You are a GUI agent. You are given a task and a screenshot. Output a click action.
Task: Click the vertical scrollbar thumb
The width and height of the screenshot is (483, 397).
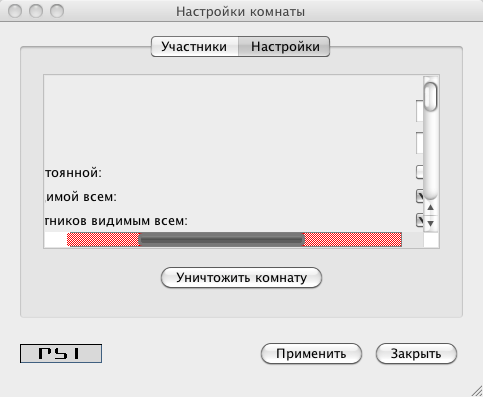click(x=430, y=96)
